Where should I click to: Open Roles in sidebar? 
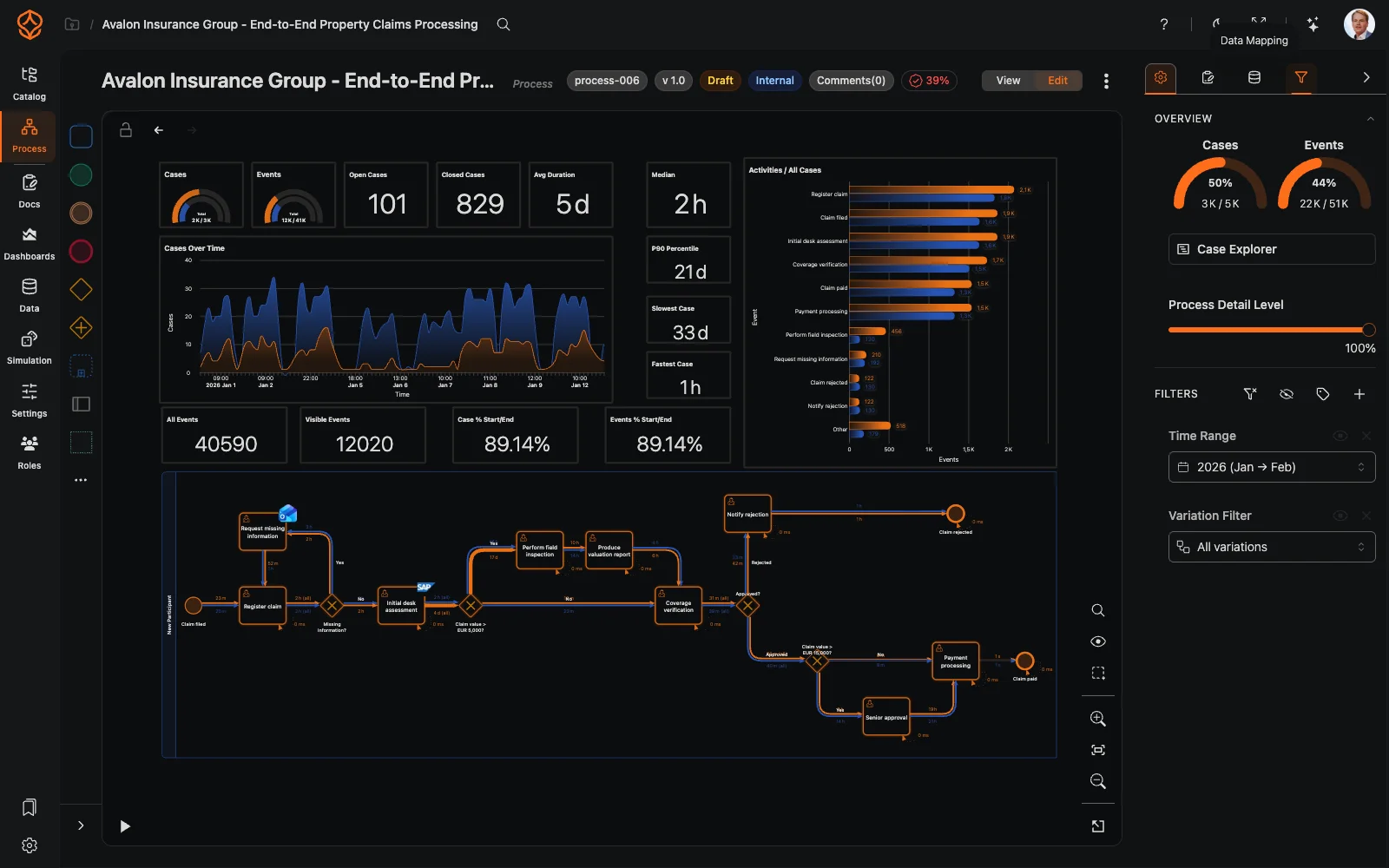tap(29, 452)
